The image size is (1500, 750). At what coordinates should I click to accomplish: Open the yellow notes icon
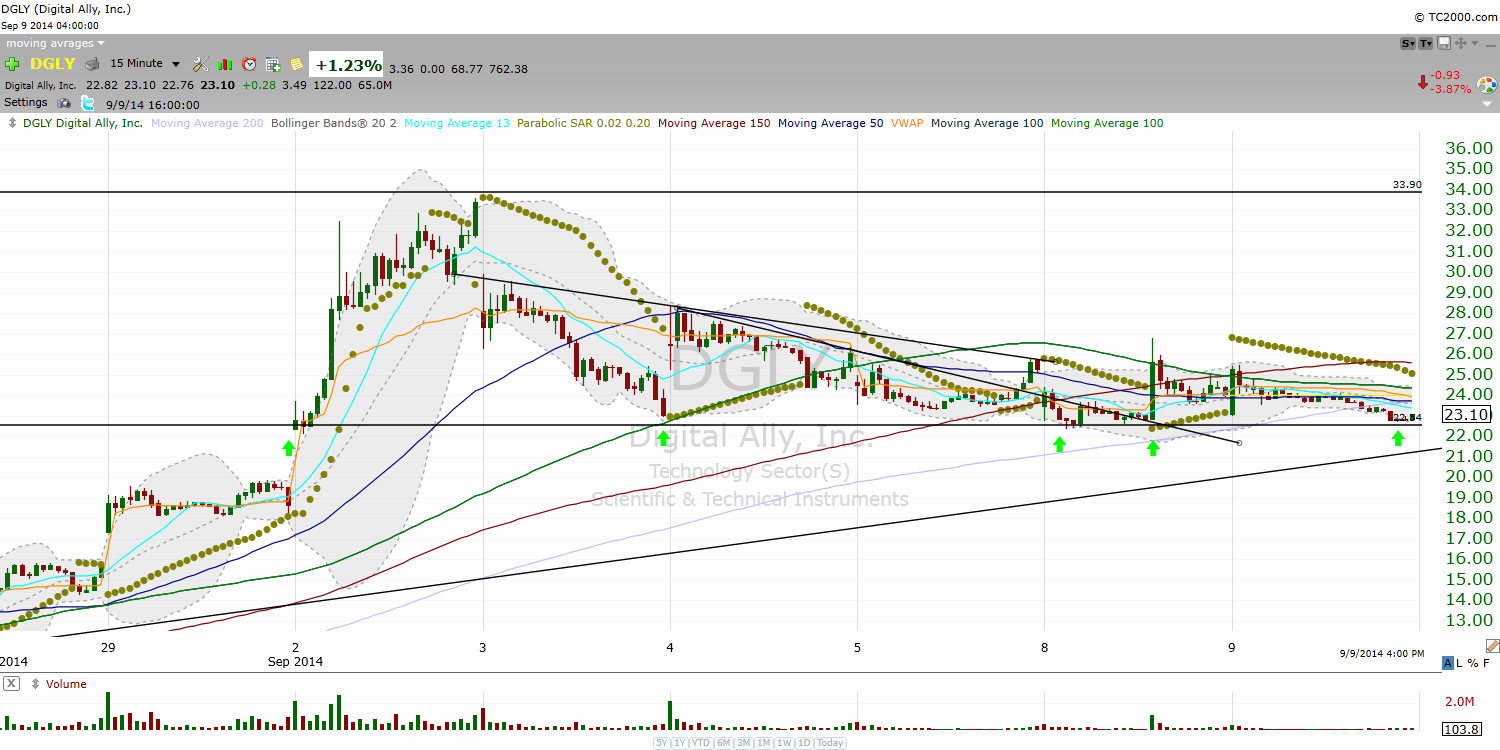(x=297, y=64)
